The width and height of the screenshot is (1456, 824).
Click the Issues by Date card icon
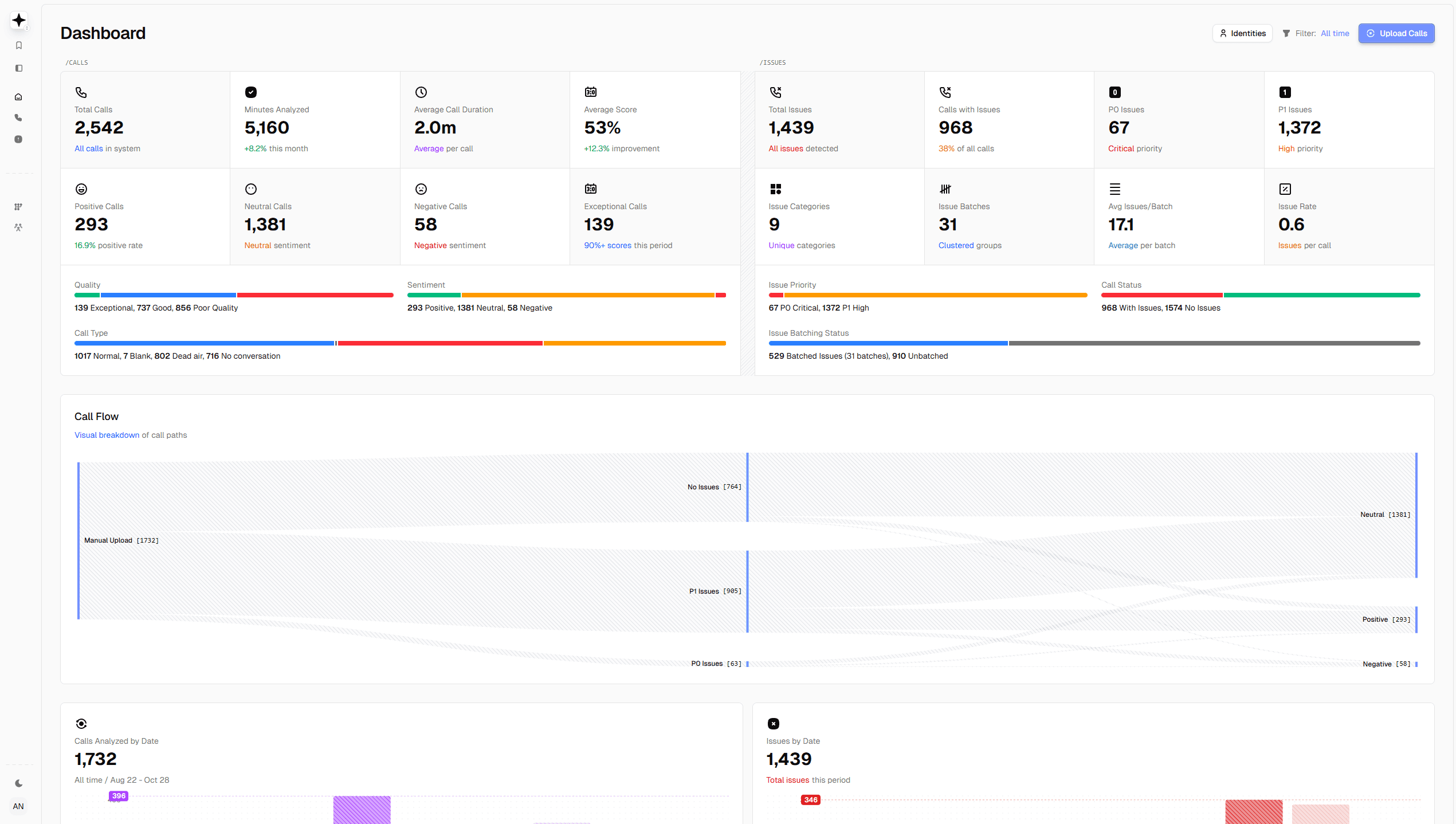click(x=774, y=724)
